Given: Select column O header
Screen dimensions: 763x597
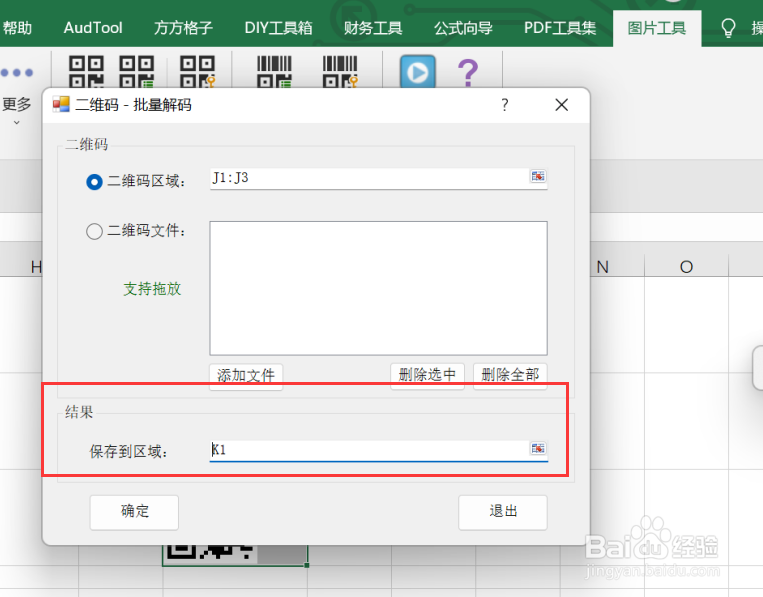Looking at the screenshot, I should pos(686,267).
